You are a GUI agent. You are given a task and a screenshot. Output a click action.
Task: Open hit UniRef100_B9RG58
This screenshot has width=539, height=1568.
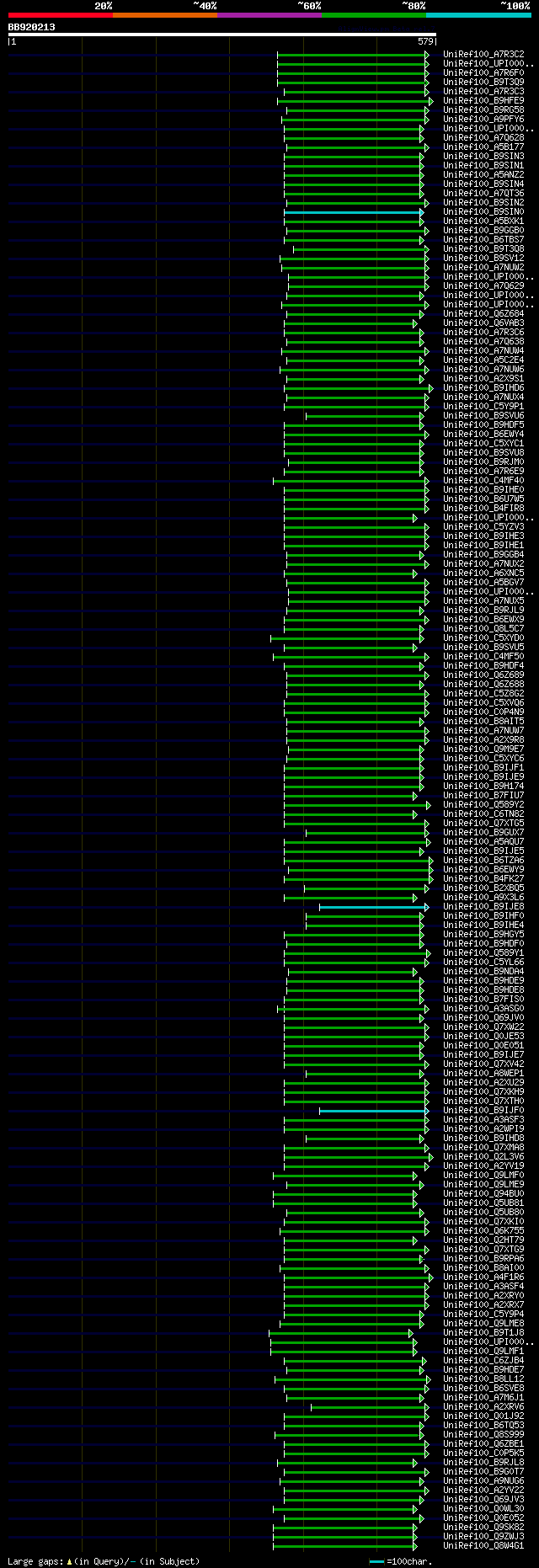483,110
